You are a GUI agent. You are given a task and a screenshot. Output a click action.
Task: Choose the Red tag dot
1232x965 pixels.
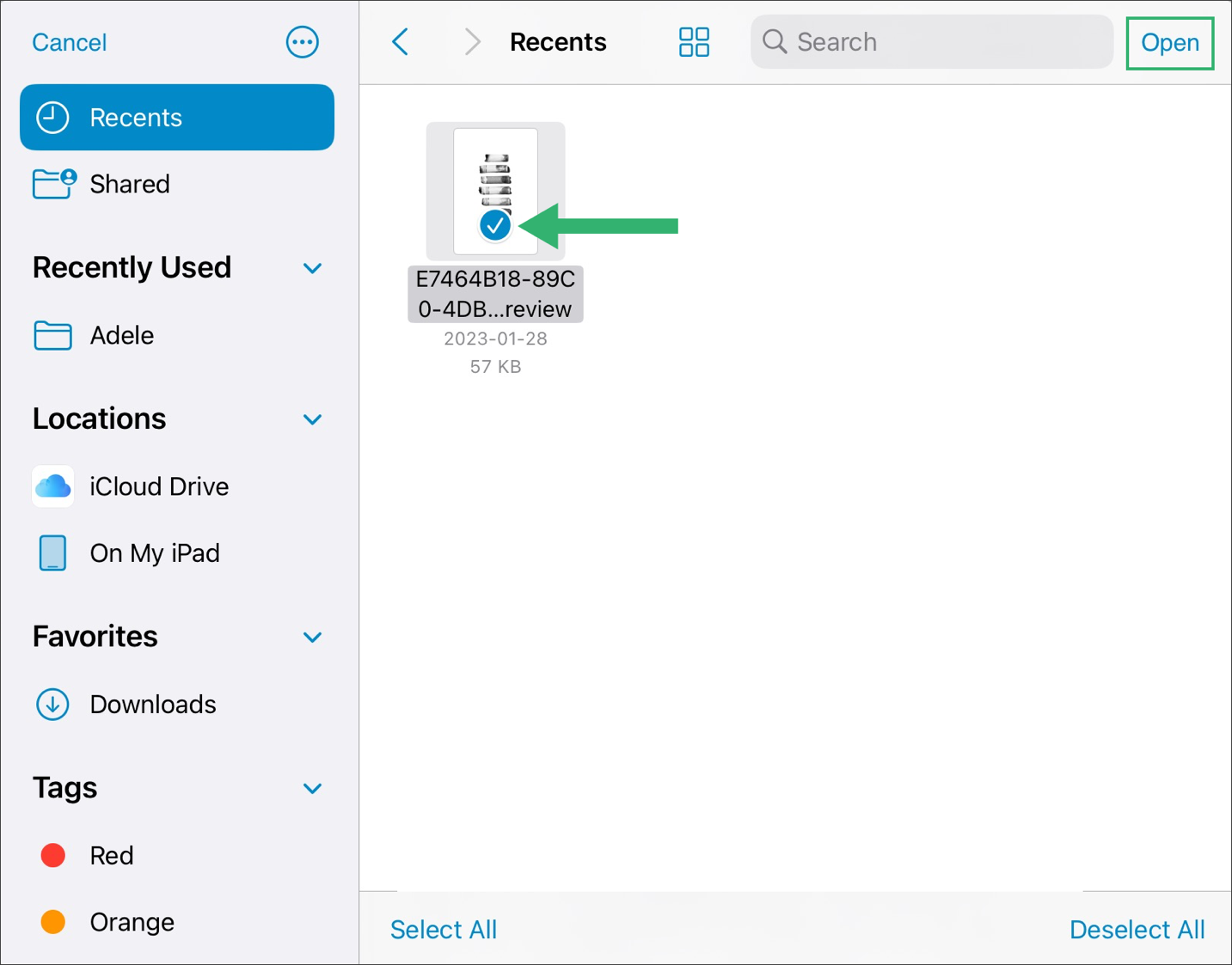(53, 855)
